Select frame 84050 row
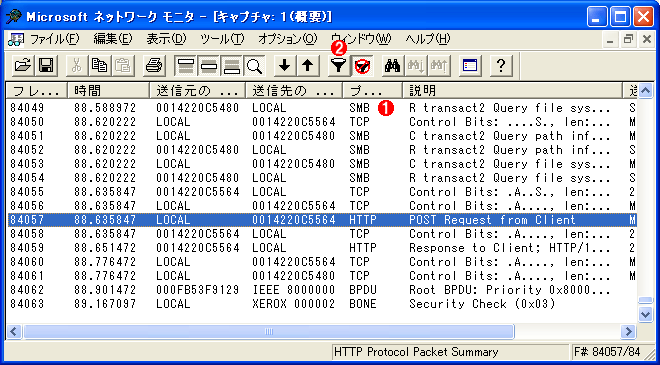 [322, 122]
